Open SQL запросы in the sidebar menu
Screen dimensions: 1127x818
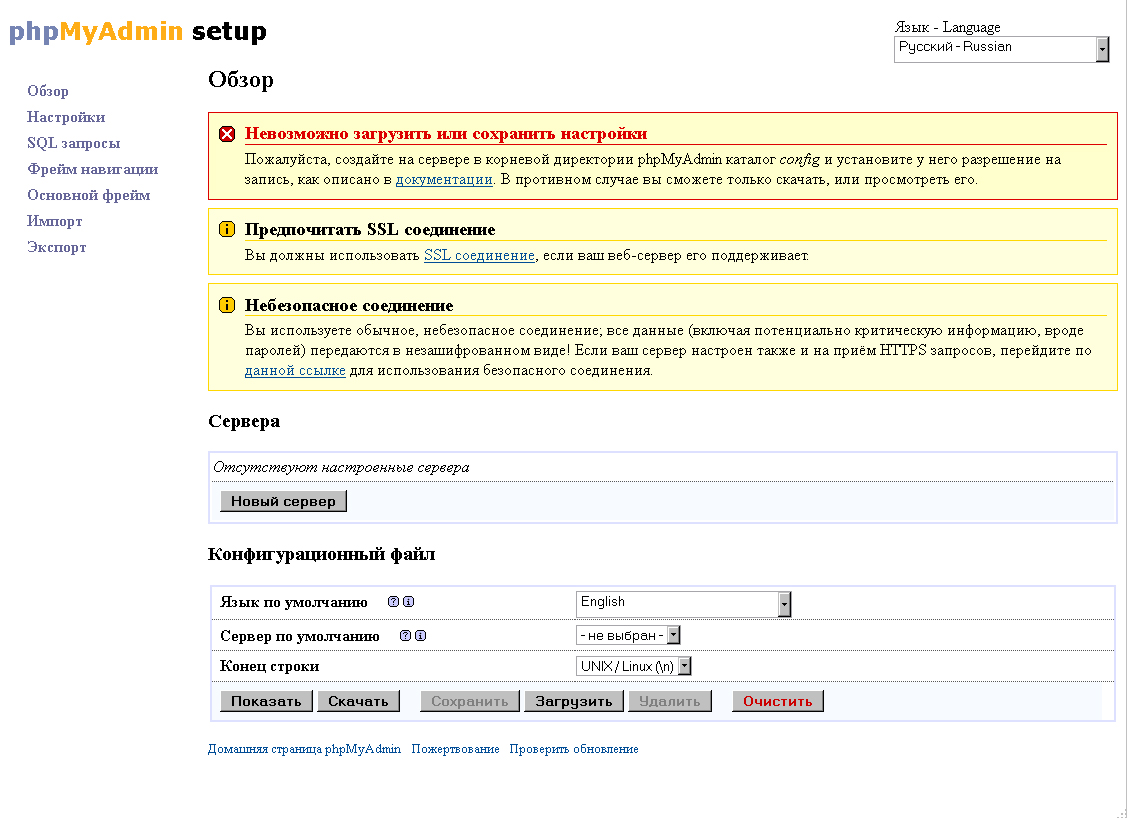click(73, 143)
